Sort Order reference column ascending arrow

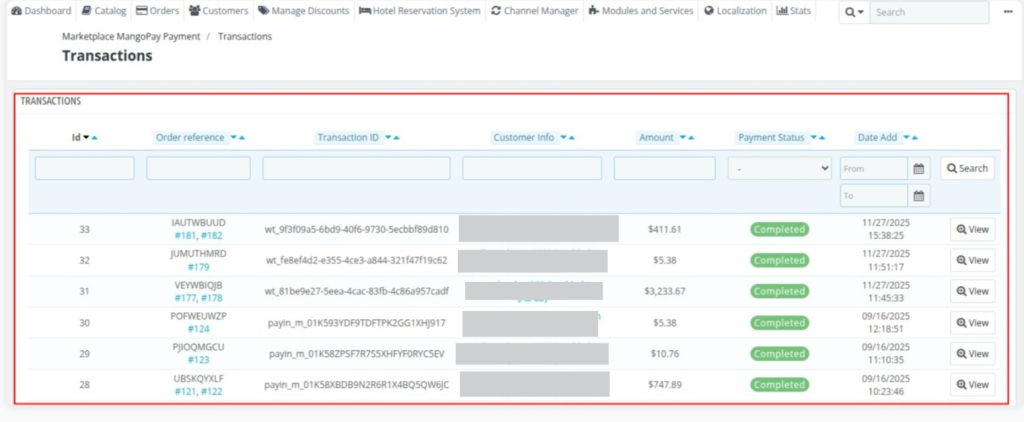click(242, 138)
